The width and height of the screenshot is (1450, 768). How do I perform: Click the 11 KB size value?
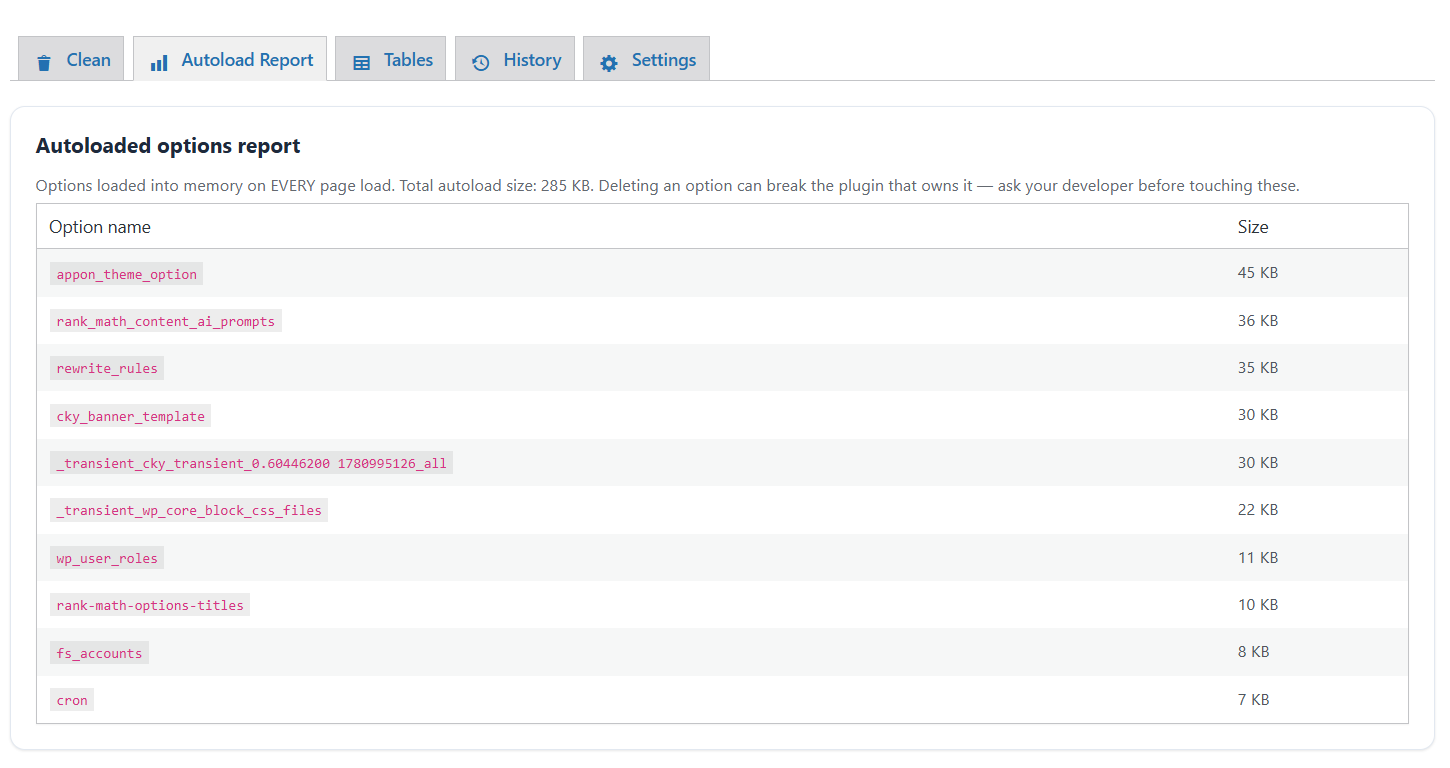pyautogui.click(x=1258, y=557)
